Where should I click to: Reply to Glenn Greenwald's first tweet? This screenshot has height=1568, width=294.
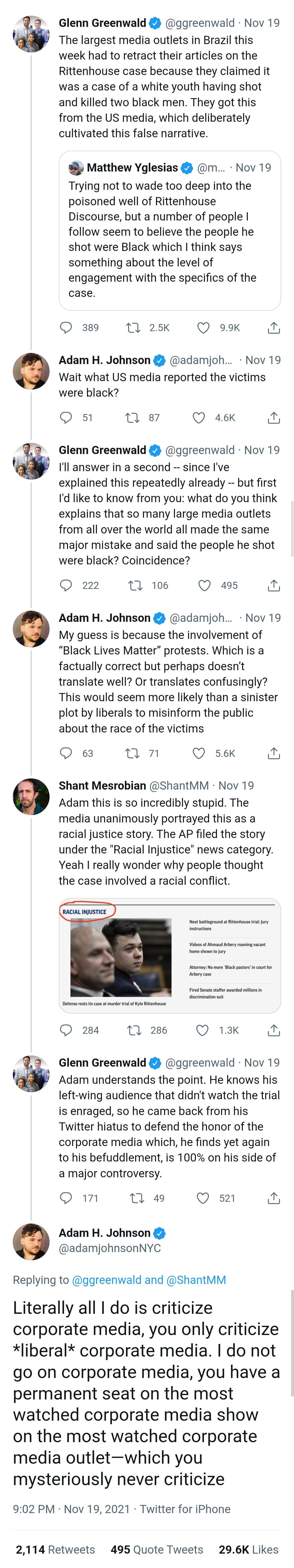click(66, 327)
